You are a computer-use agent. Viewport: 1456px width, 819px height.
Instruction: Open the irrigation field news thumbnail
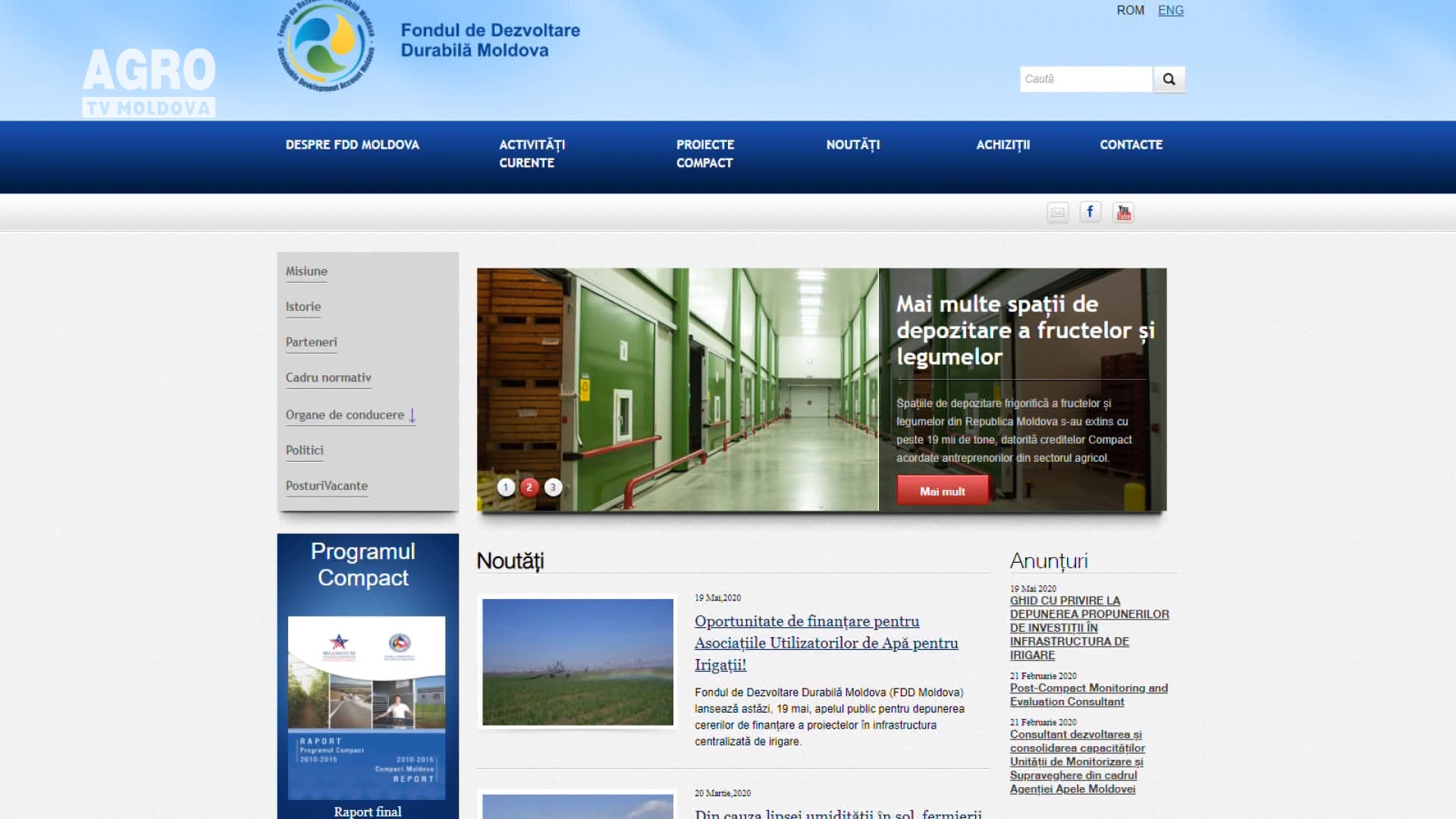click(578, 662)
